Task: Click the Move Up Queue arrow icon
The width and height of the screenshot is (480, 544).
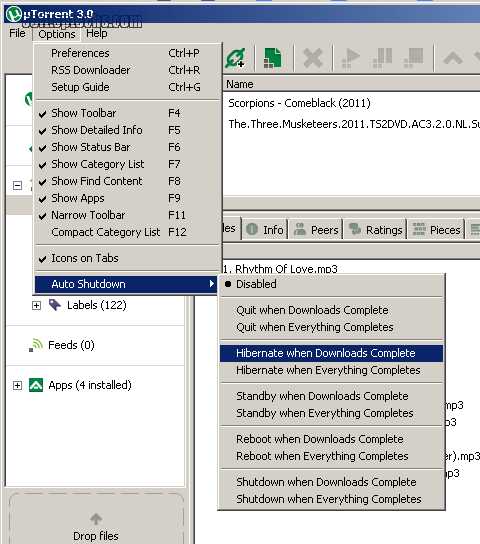Action: (453, 58)
